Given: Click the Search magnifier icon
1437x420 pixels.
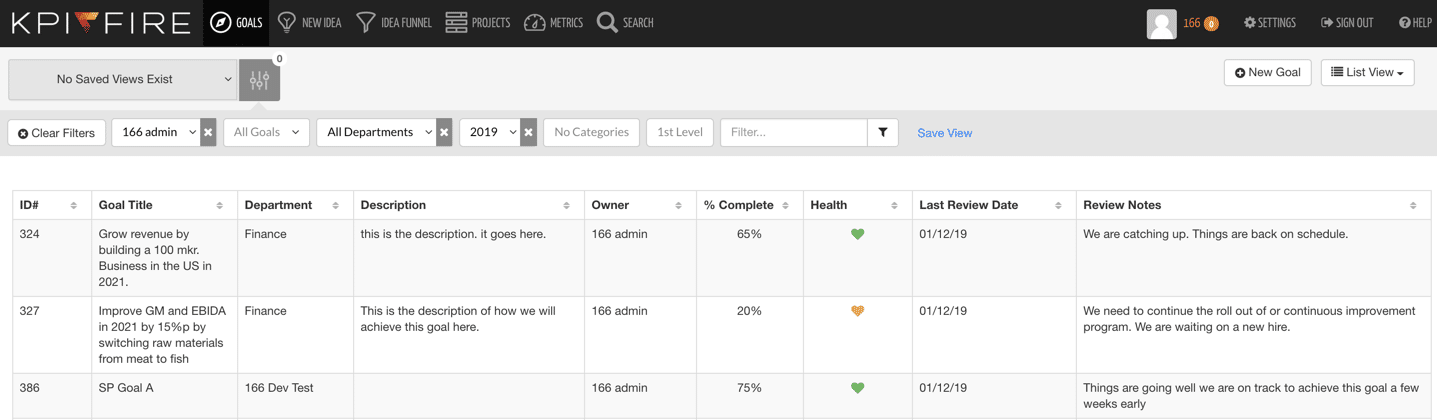Looking at the screenshot, I should [x=607, y=23].
